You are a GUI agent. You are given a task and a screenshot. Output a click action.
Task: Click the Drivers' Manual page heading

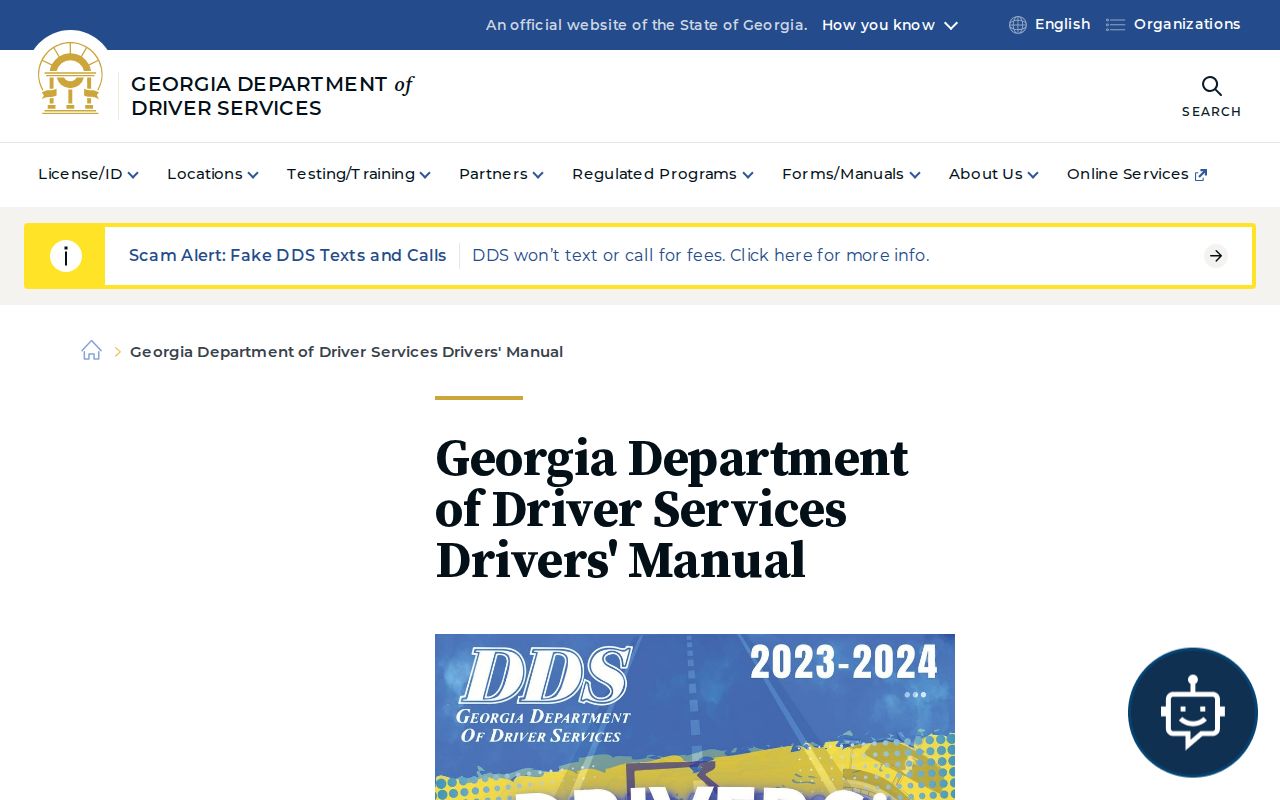click(672, 509)
